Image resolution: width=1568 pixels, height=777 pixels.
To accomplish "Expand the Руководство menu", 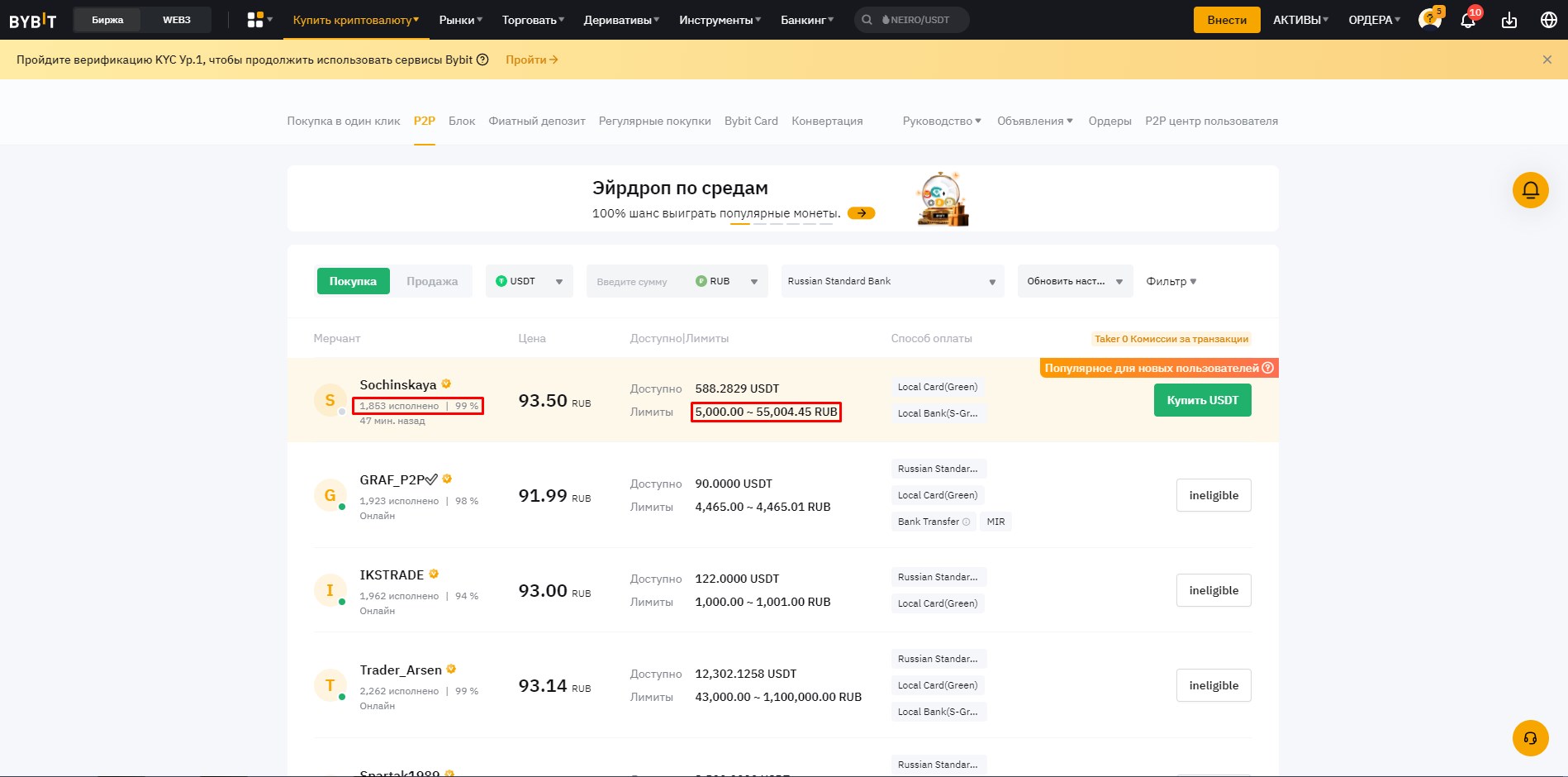I will coord(942,121).
